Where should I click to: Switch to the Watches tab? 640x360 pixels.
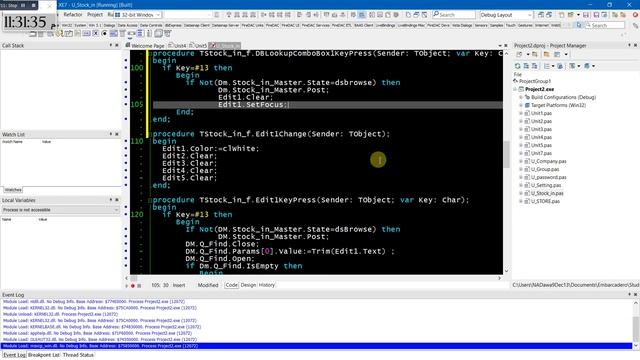point(13,190)
